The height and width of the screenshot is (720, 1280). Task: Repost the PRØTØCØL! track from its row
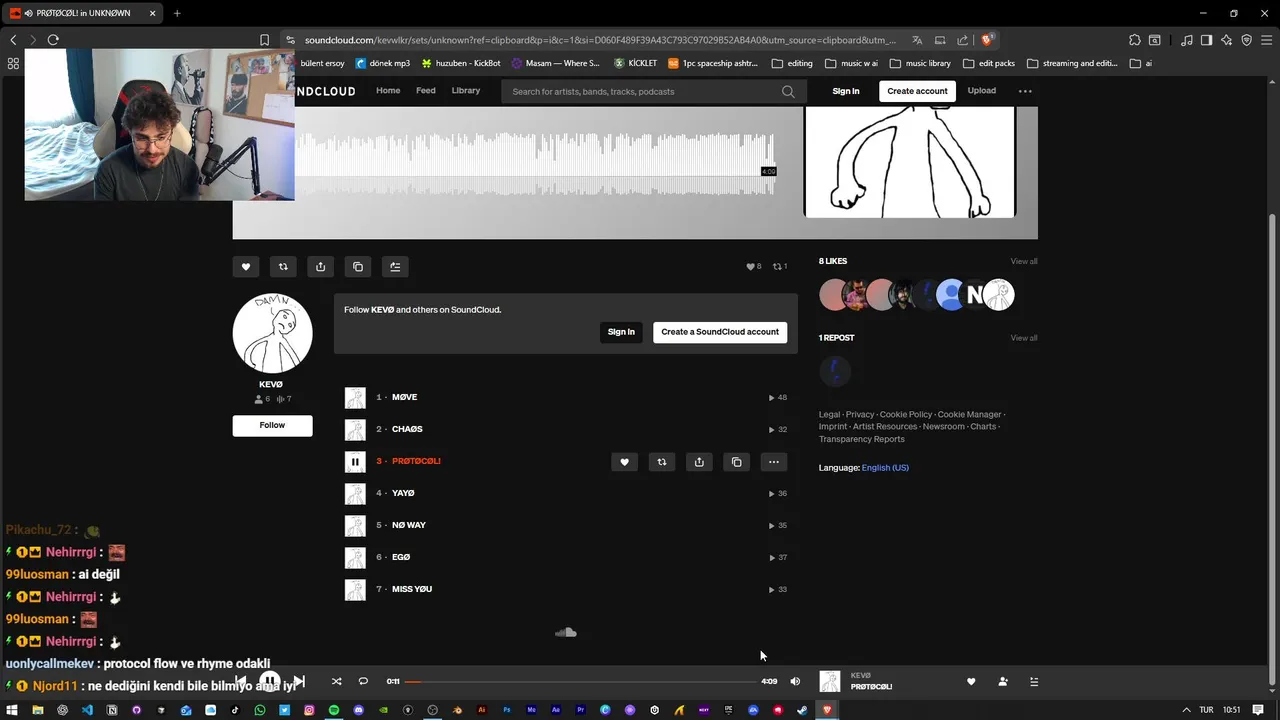[x=662, y=462]
